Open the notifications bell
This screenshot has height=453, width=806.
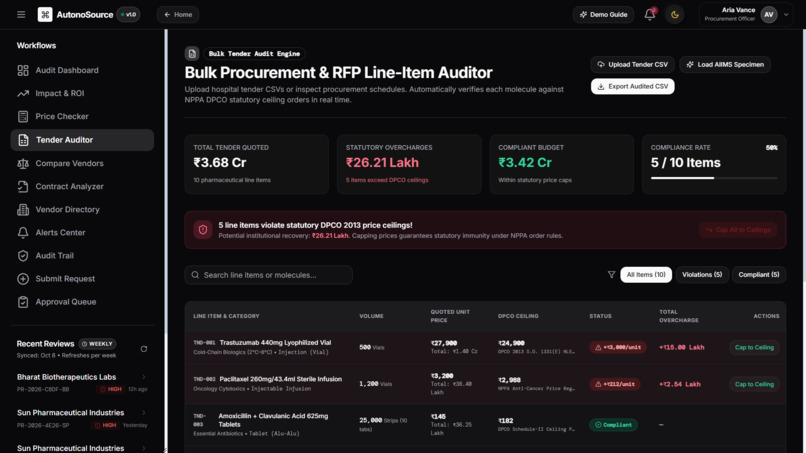click(650, 14)
